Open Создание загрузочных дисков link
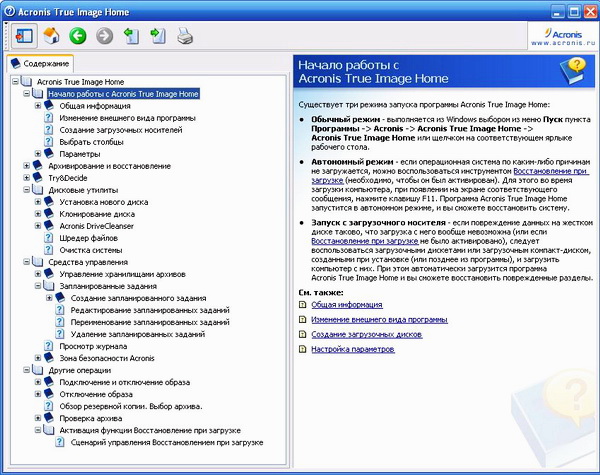Screen dimensions: 600x475 click(367, 335)
